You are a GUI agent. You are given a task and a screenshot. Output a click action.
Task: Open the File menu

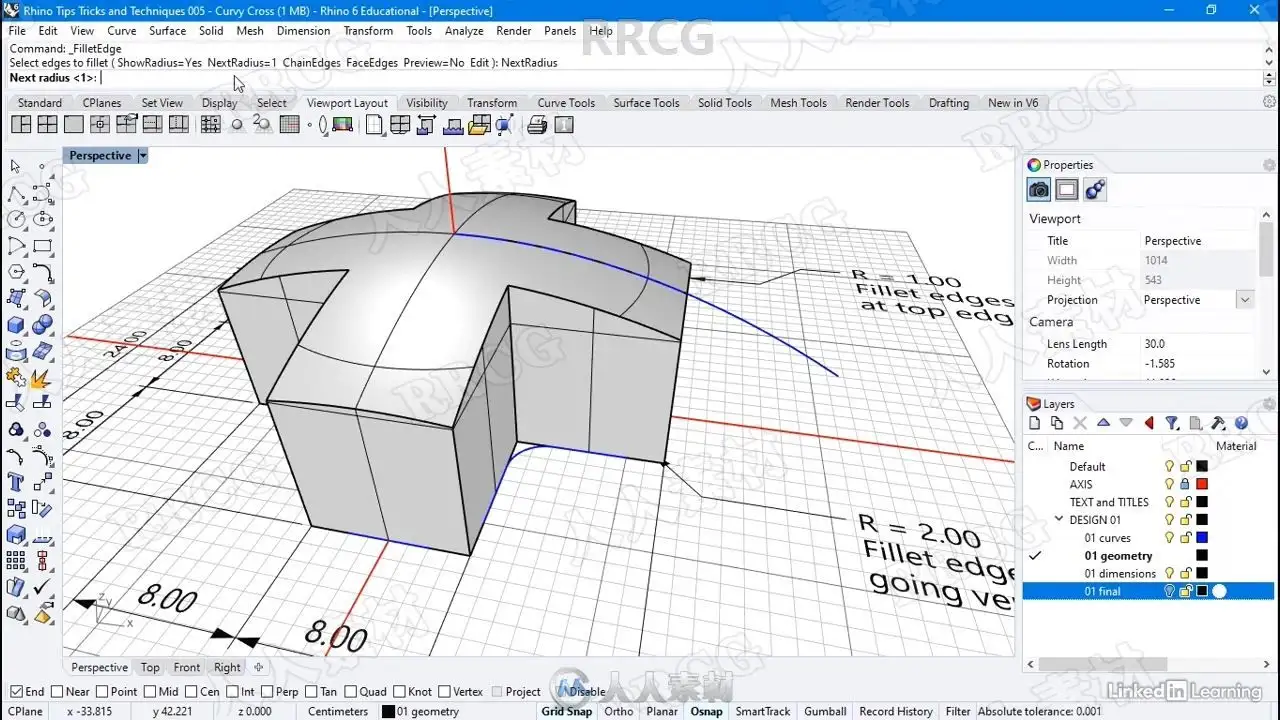tap(17, 31)
